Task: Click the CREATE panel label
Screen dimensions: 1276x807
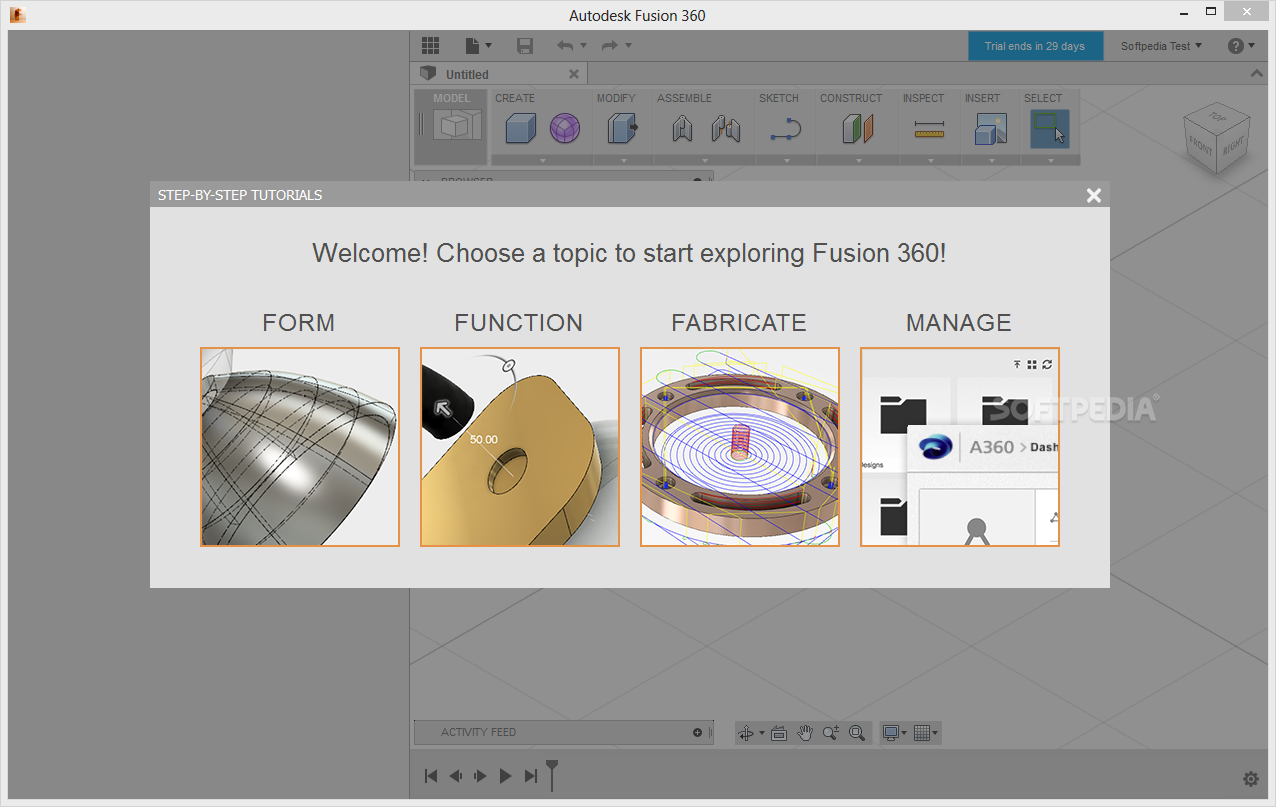Action: (x=515, y=98)
